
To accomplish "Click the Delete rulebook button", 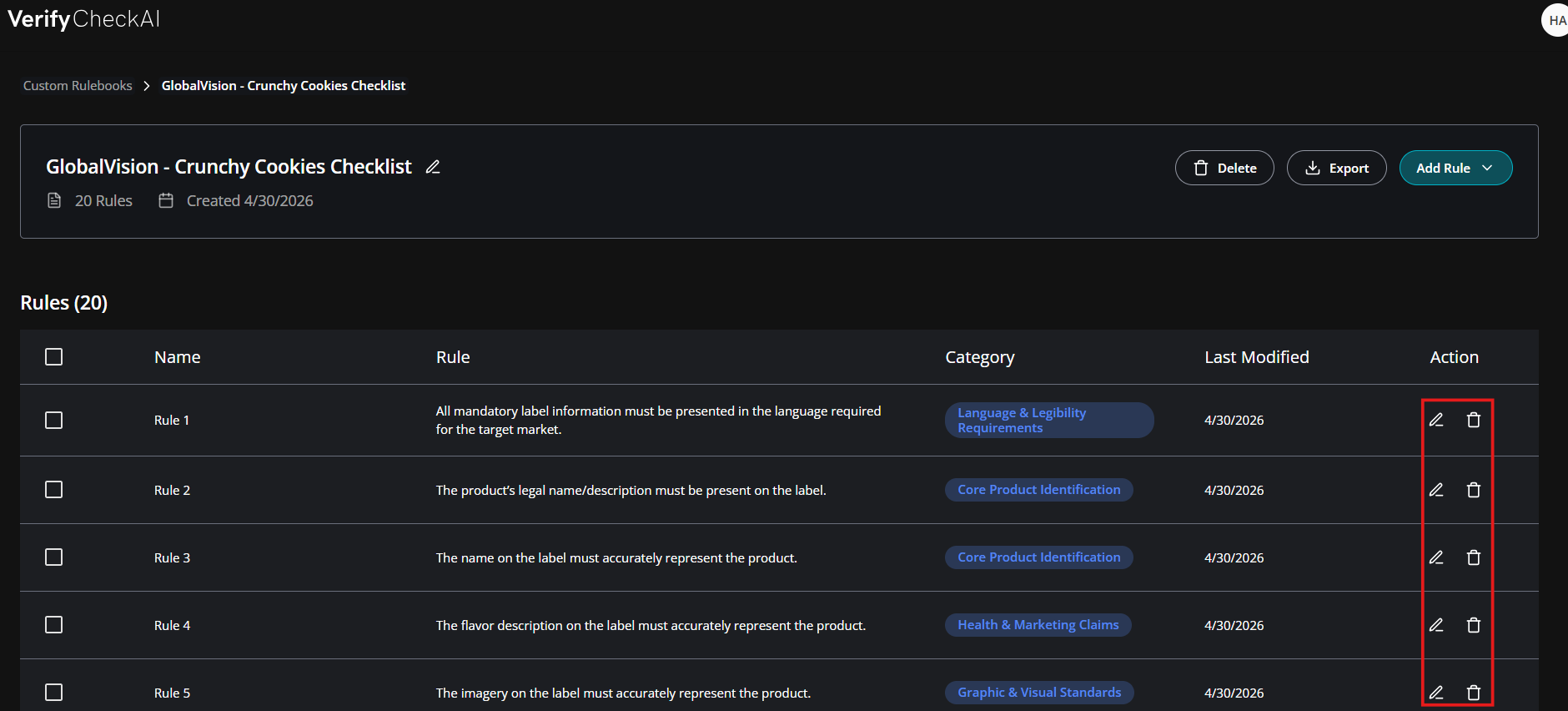I will pyautogui.click(x=1224, y=168).
